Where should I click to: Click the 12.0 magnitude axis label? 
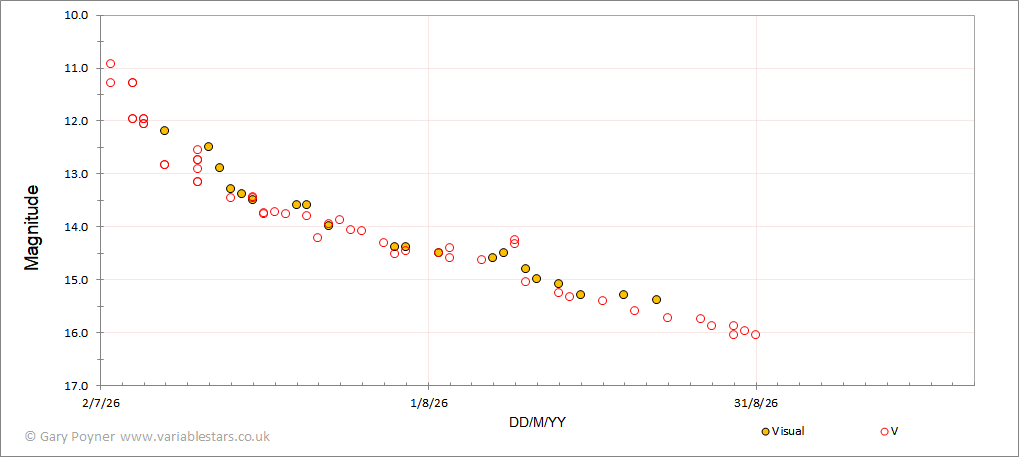coord(78,121)
